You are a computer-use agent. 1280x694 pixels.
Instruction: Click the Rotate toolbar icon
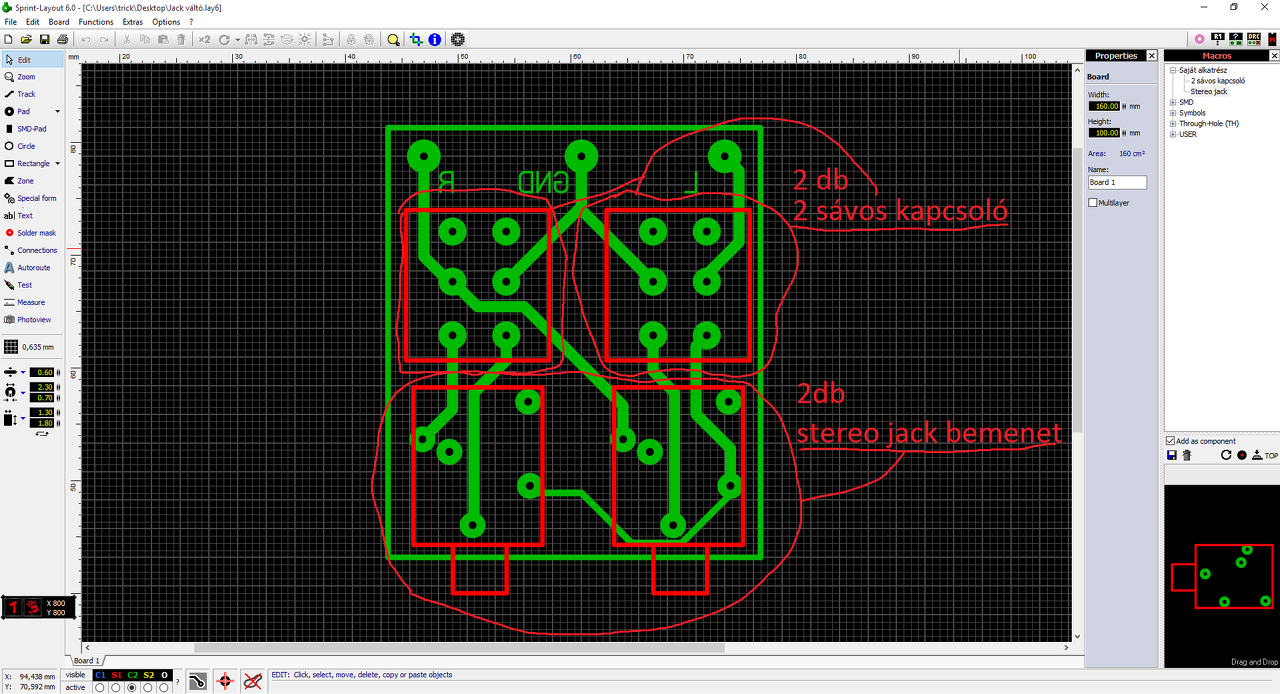tap(224, 39)
